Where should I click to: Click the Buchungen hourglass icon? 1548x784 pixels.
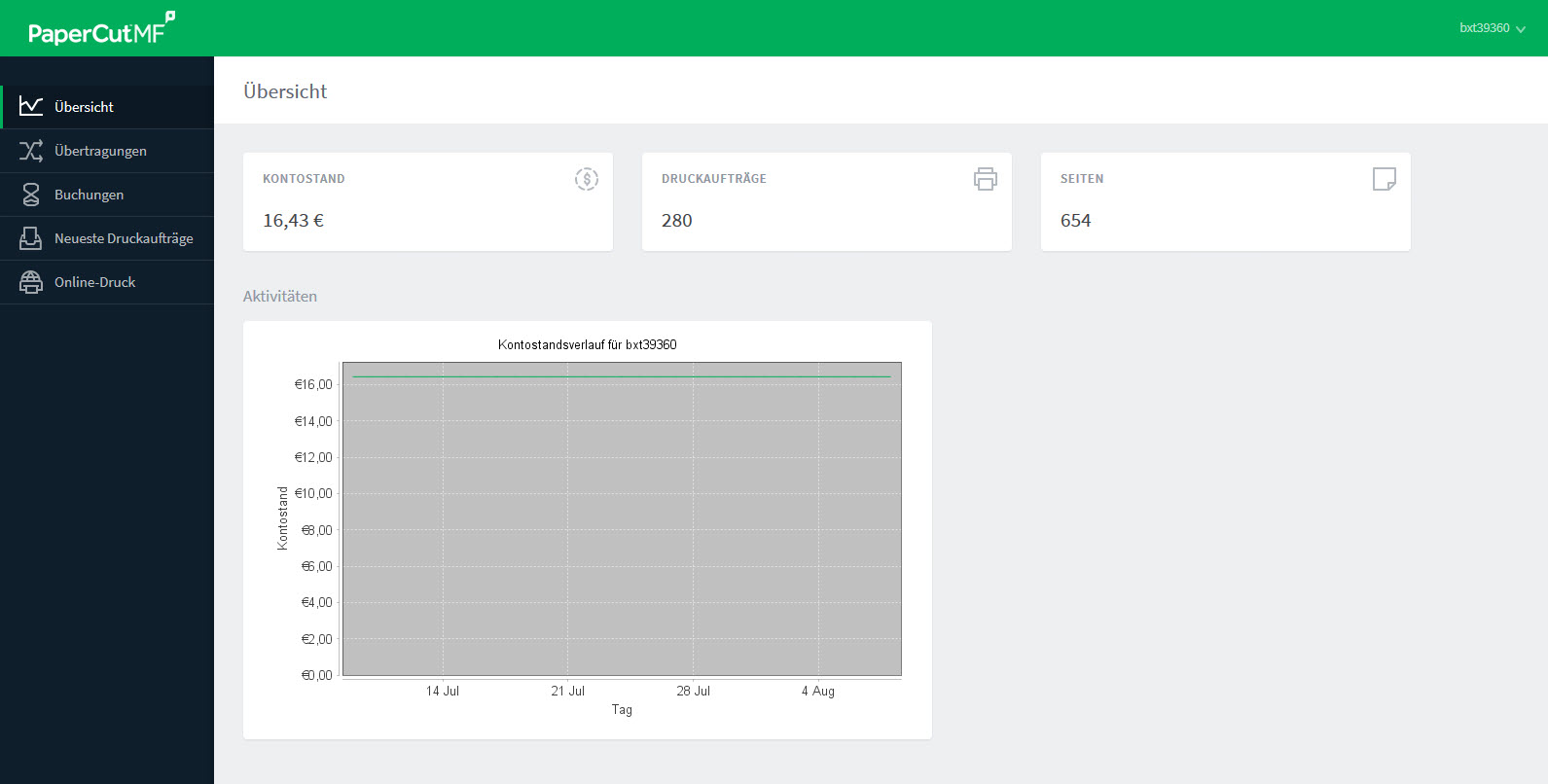31,195
